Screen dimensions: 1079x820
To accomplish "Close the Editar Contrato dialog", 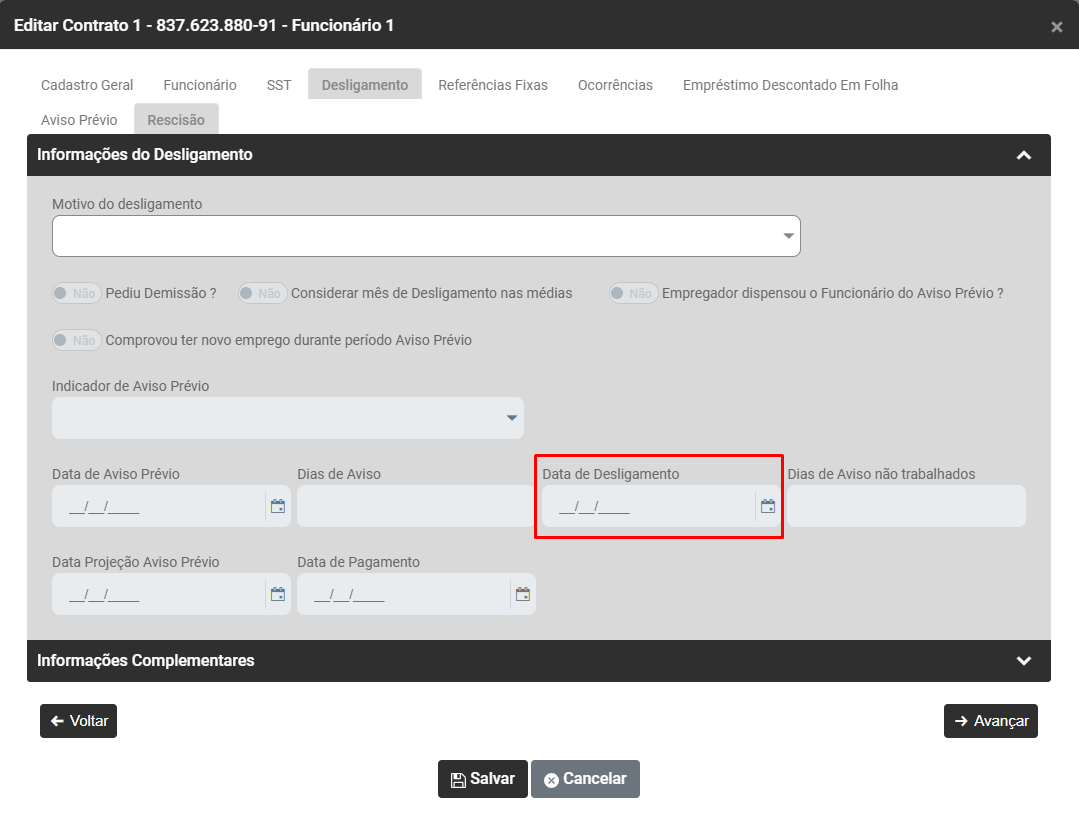I will (x=1056, y=27).
